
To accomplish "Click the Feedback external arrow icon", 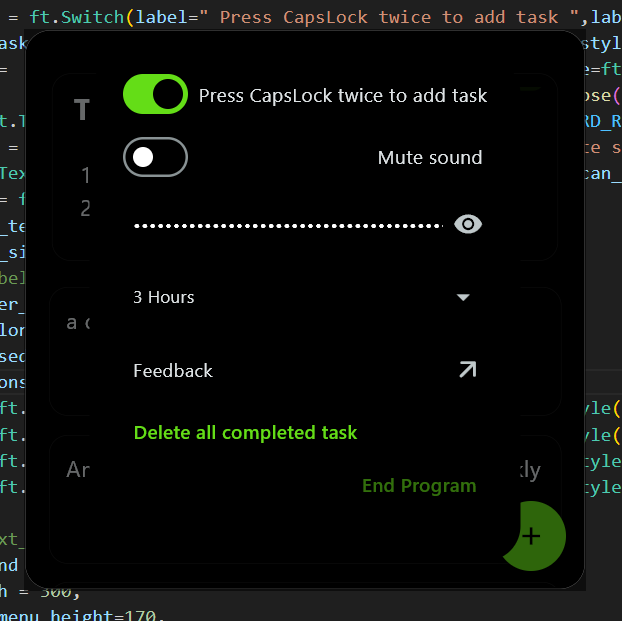I will pyautogui.click(x=467, y=369).
